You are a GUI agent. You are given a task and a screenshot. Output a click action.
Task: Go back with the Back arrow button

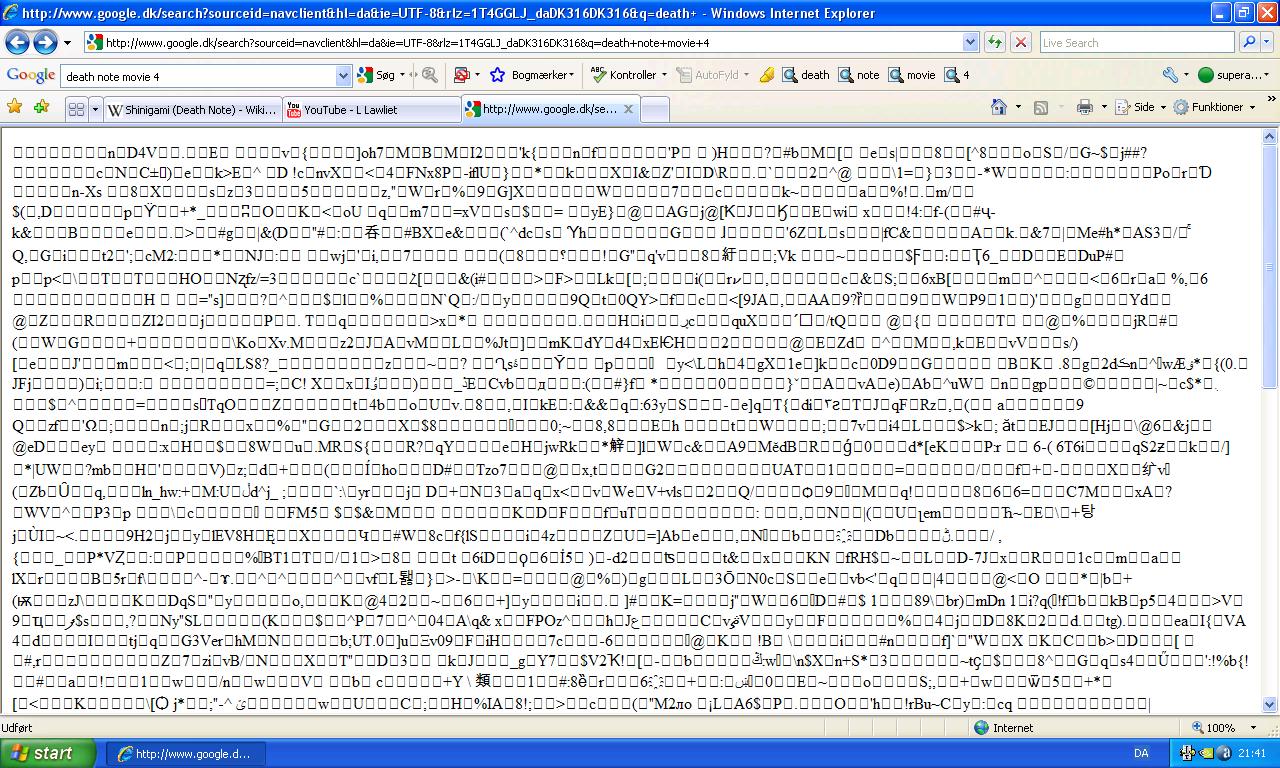[x=17, y=42]
